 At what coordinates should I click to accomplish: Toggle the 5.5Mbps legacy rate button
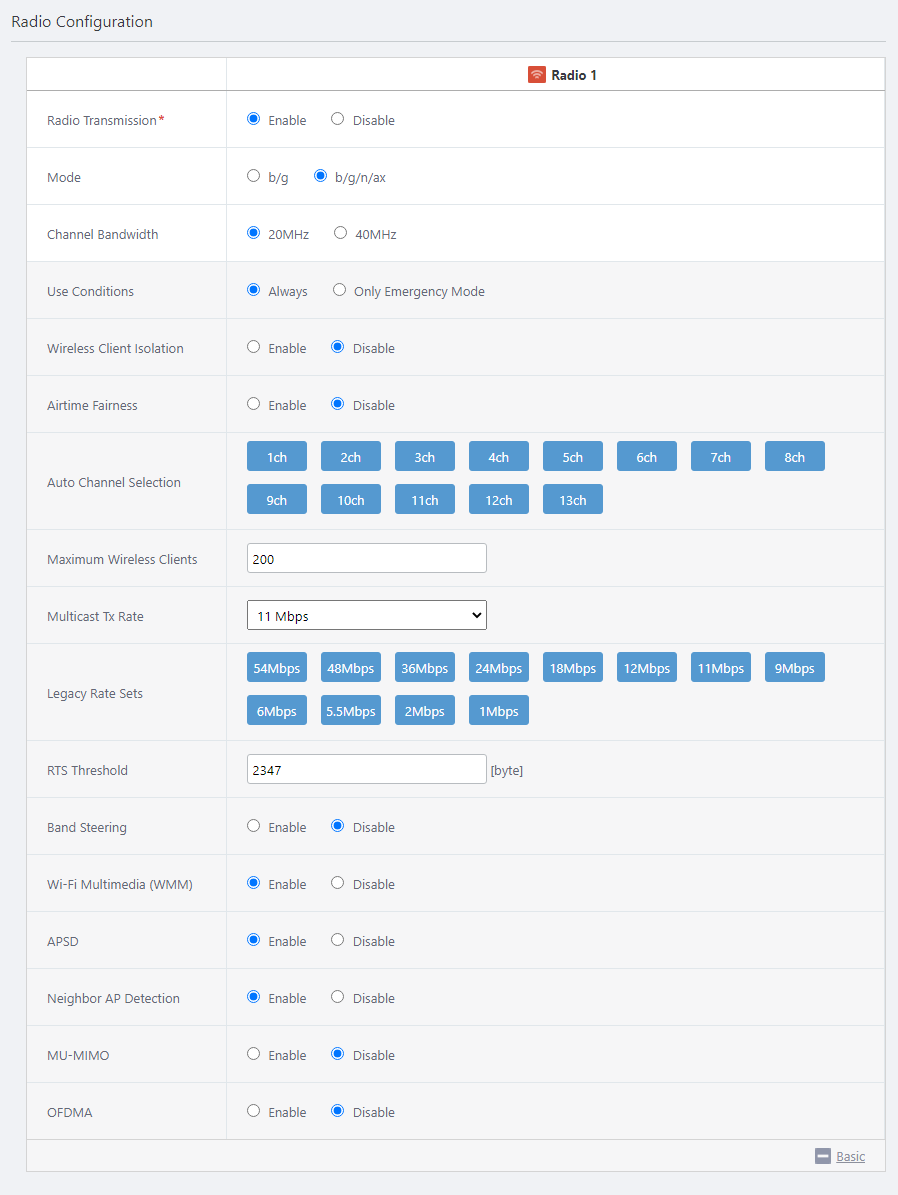350,711
